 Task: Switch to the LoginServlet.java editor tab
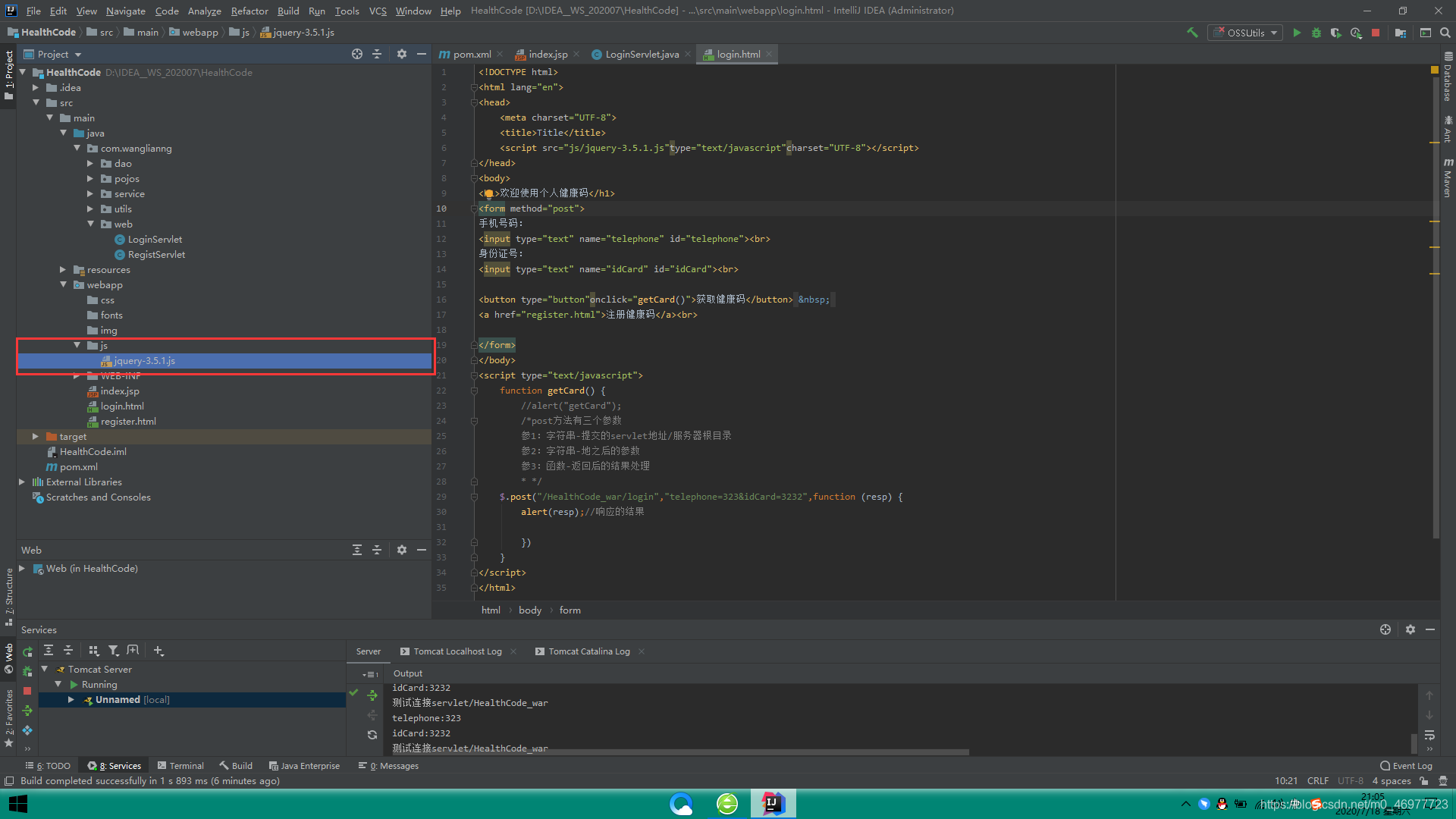[642, 54]
